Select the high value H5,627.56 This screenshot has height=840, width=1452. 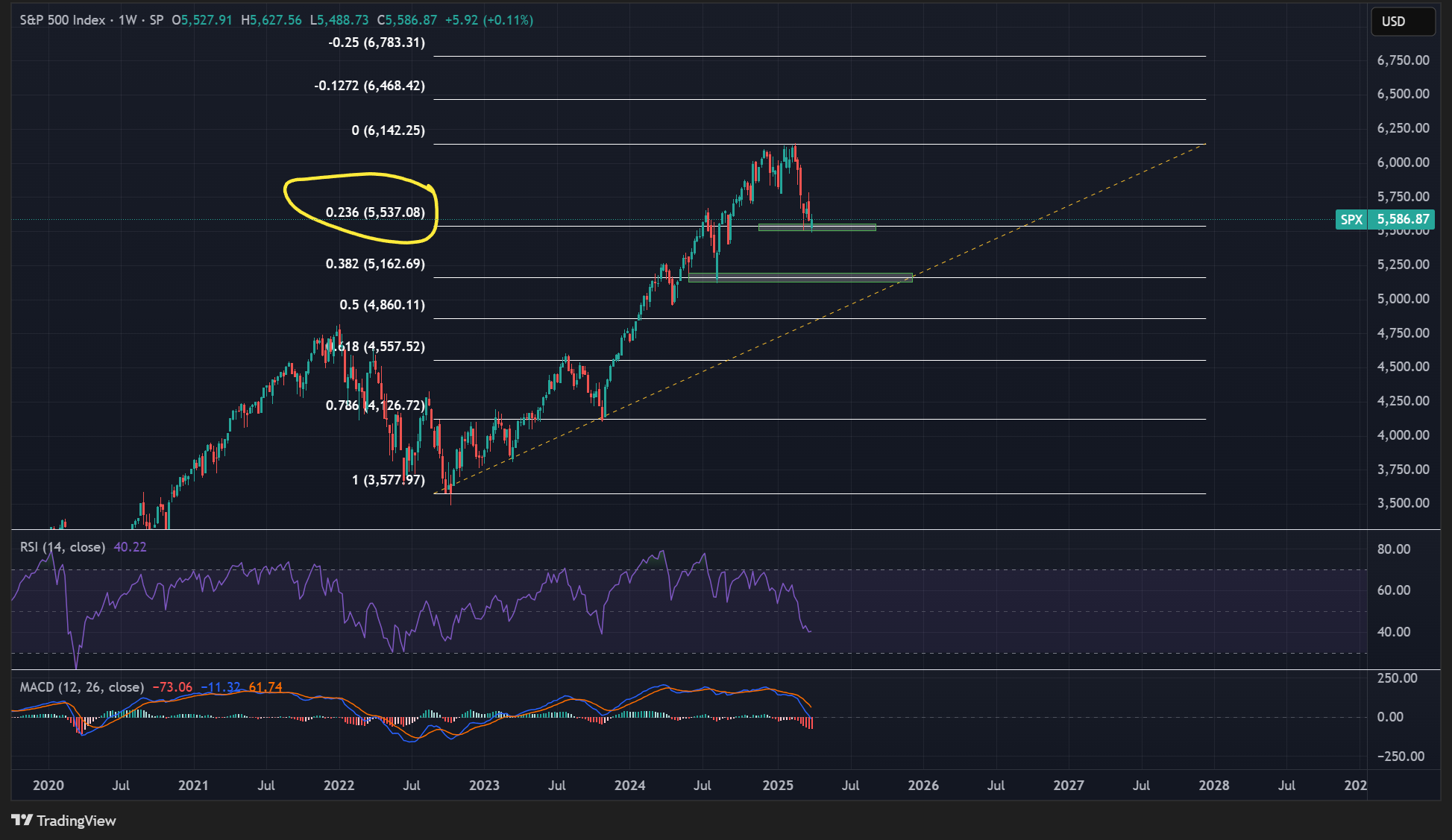tap(271, 20)
